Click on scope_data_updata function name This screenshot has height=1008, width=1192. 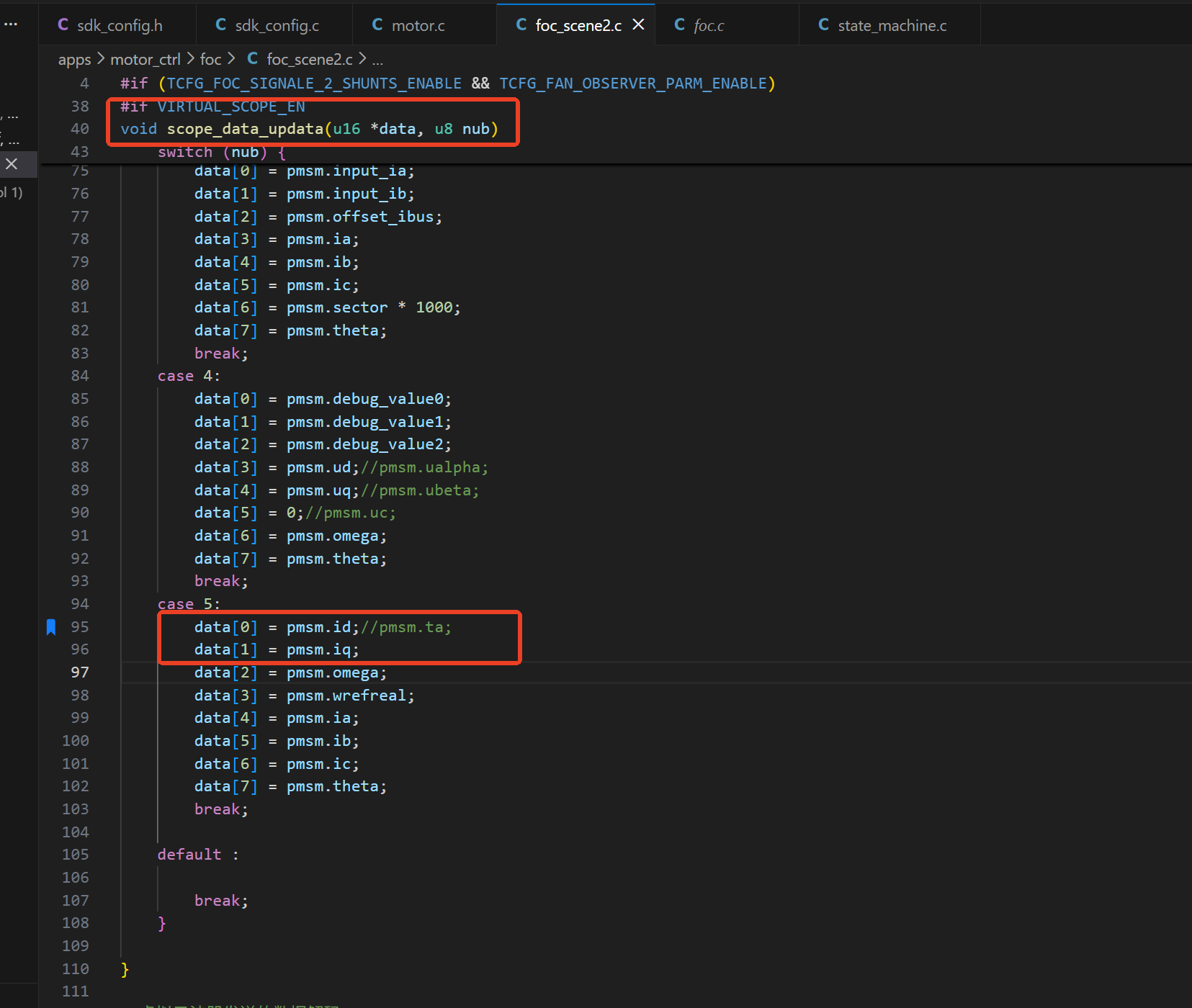(x=246, y=129)
